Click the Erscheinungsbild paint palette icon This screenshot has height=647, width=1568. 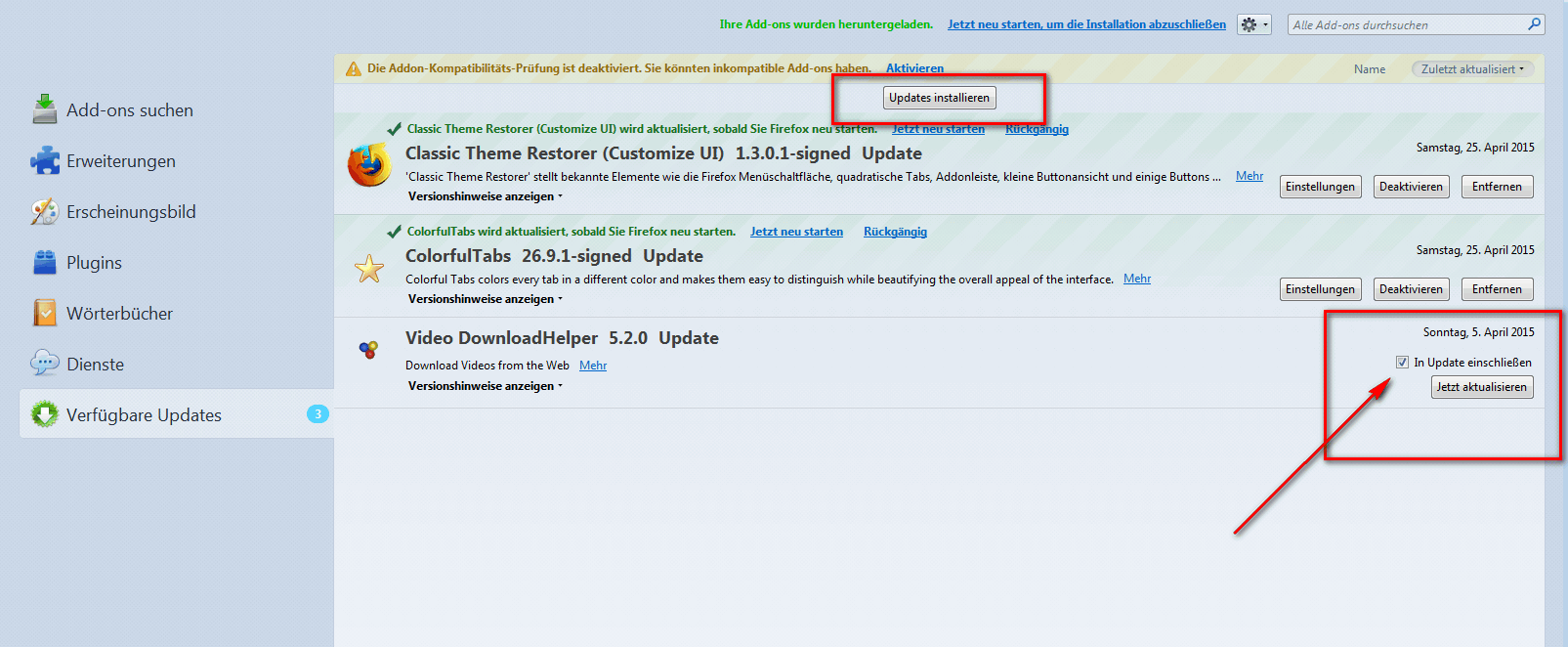click(45, 211)
